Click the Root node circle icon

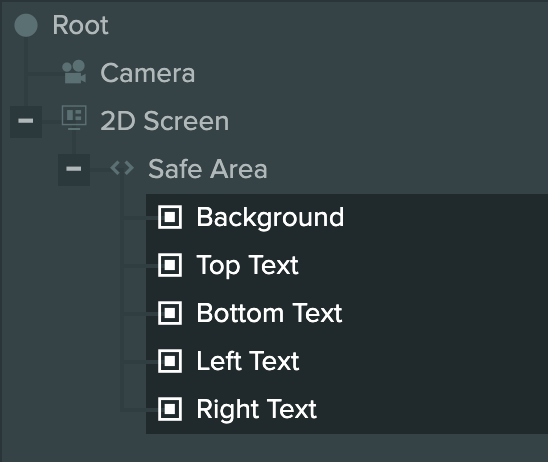26,25
